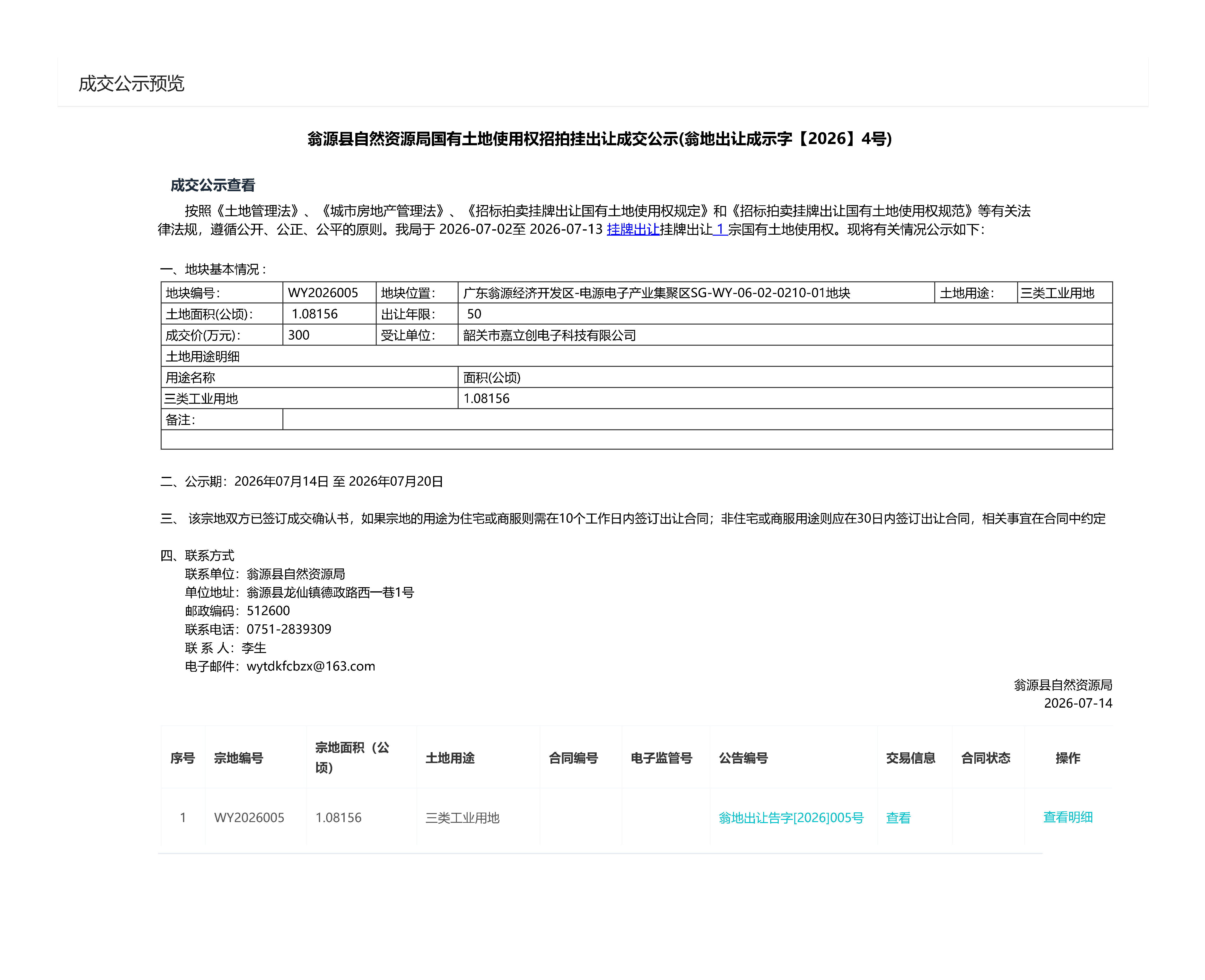Select 三类工业用地 next to 土地用途 label
The width and height of the screenshot is (1205, 980).
[1057, 293]
